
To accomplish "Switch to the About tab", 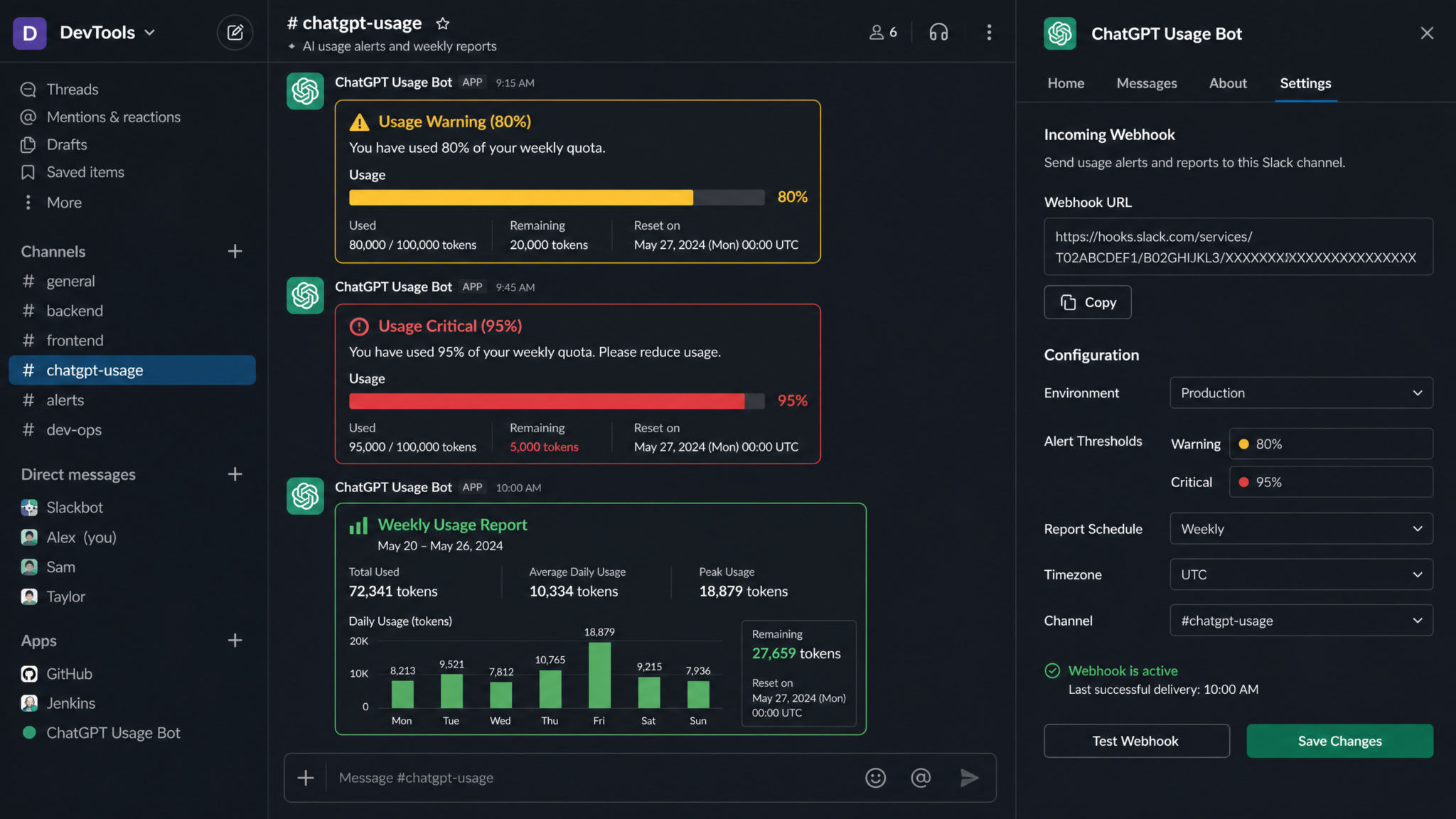I will [x=1228, y=83].
